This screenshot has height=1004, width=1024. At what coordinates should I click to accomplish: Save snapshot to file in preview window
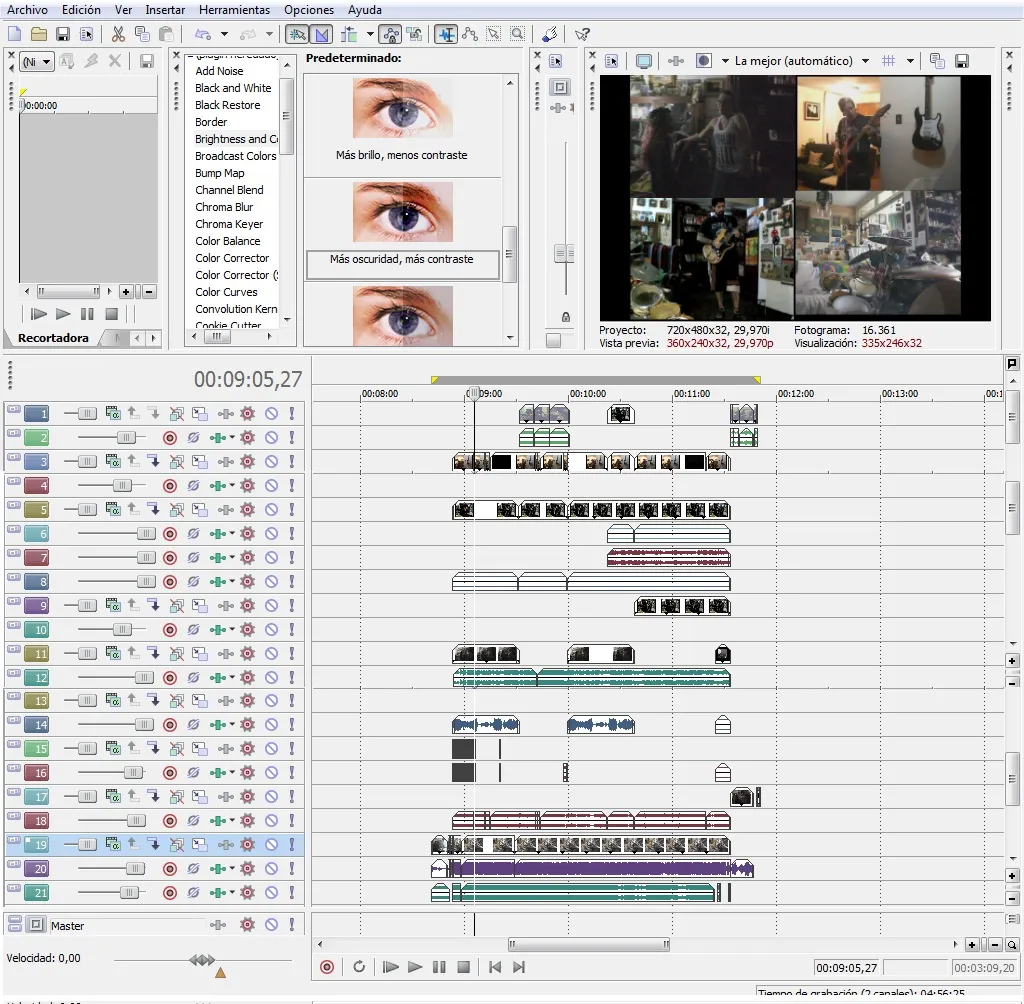click(x=962, y=61)
